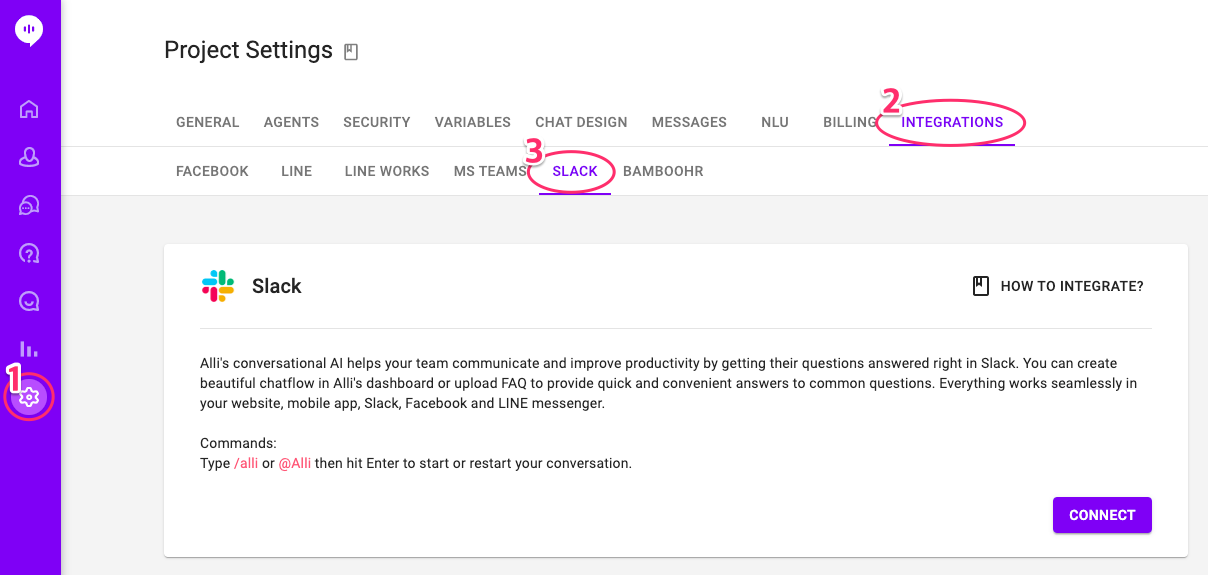Open the Alli logo home icon

coord(29,31)
